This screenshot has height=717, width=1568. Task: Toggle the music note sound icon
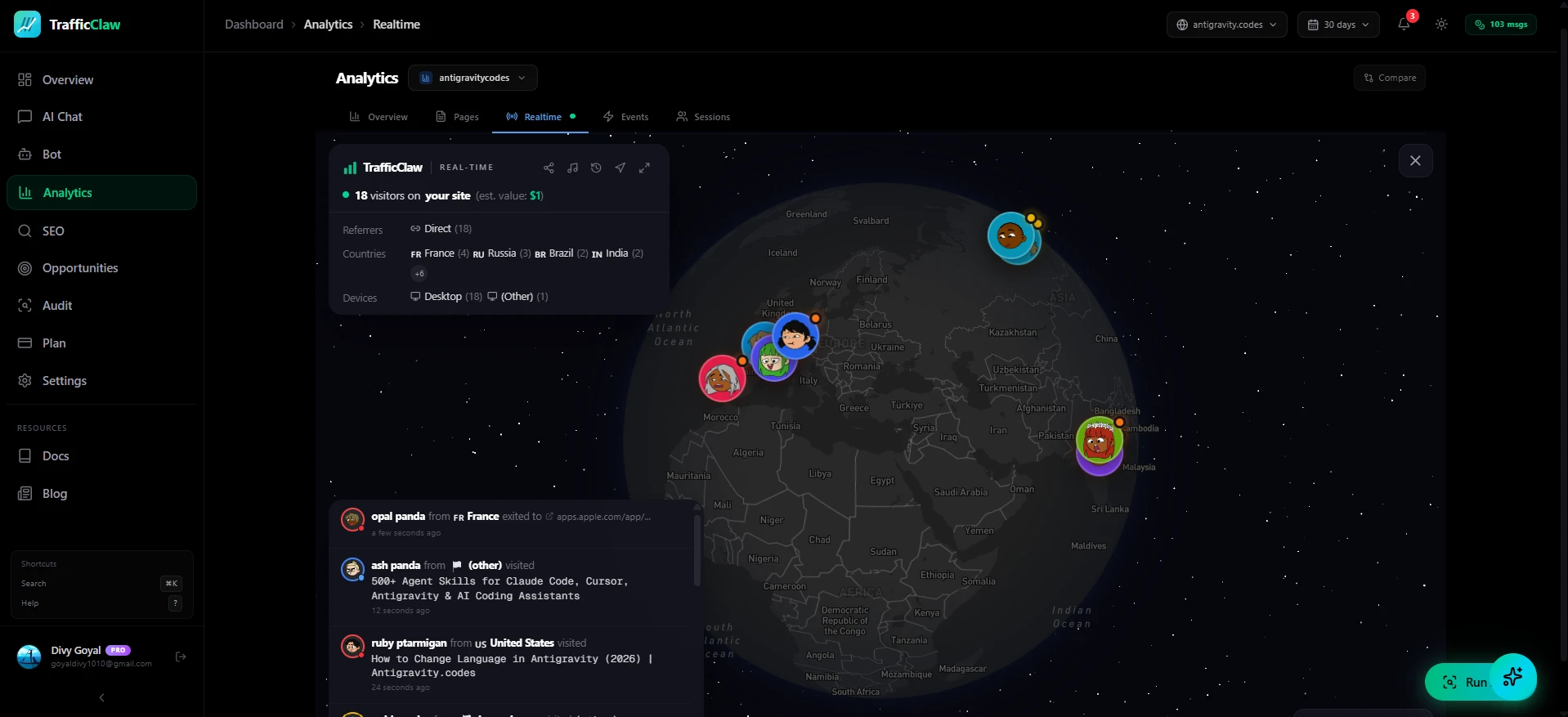(x=572, y=168)
